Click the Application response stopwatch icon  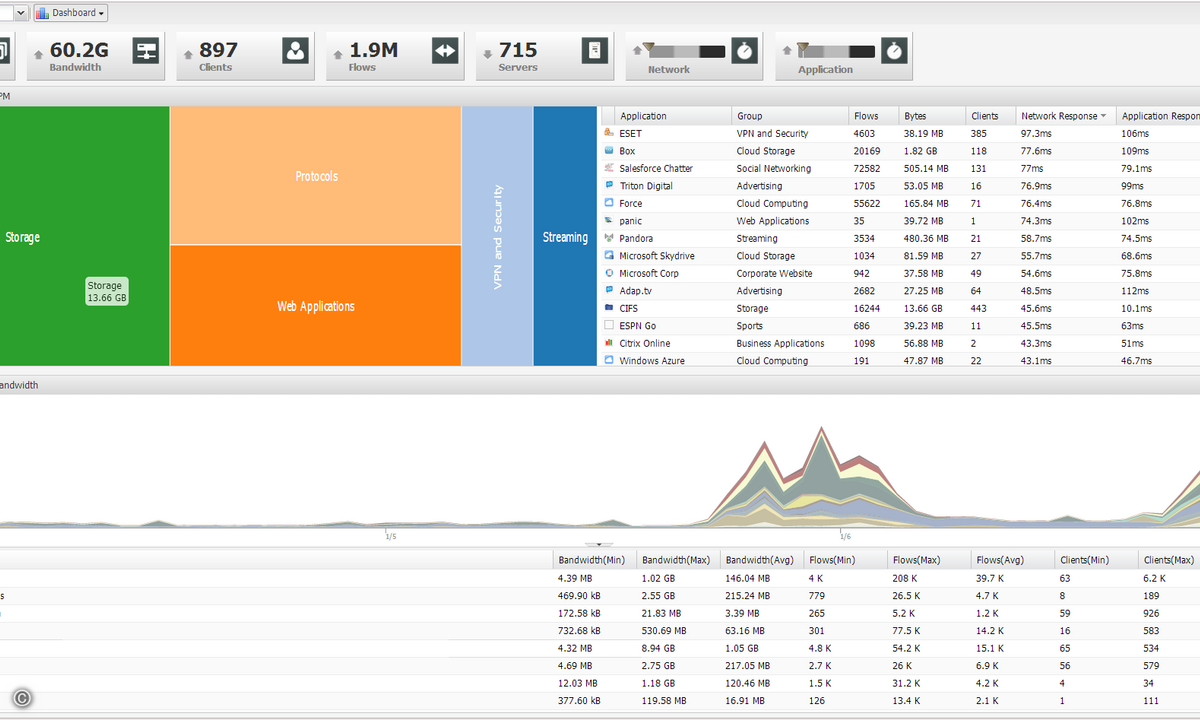click(x=895, y=51)
